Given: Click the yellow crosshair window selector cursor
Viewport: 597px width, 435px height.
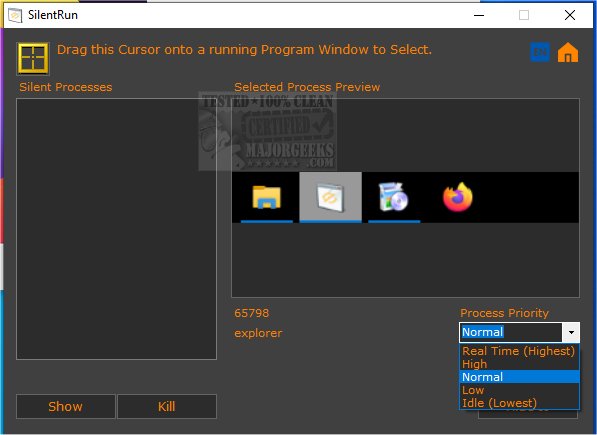Looking at the screenshot, I should pyautogui.click(x=33, y=58).
